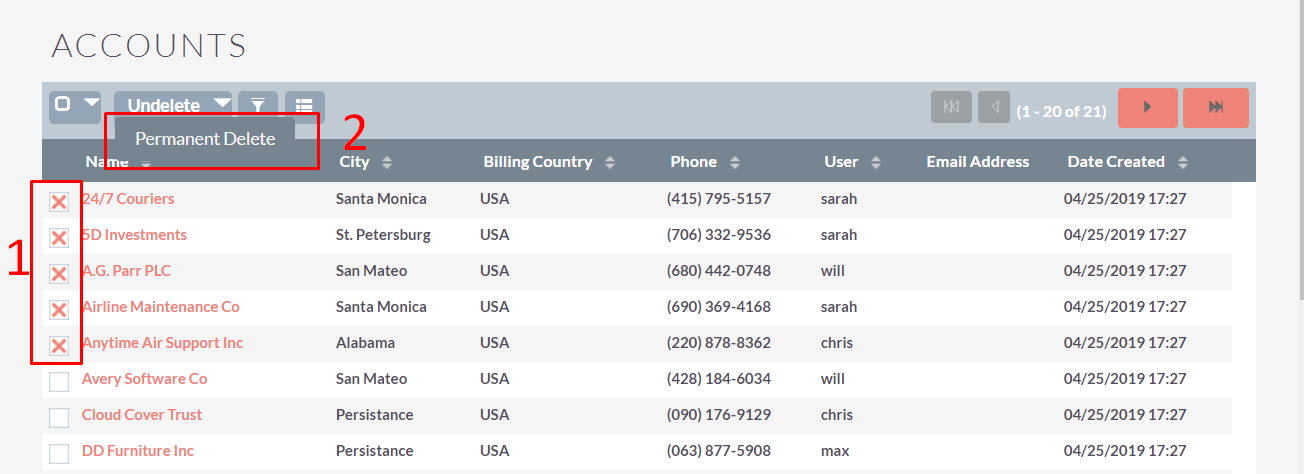Uncheck the 24/7 Couriers row checkbox

click(59, 201)
